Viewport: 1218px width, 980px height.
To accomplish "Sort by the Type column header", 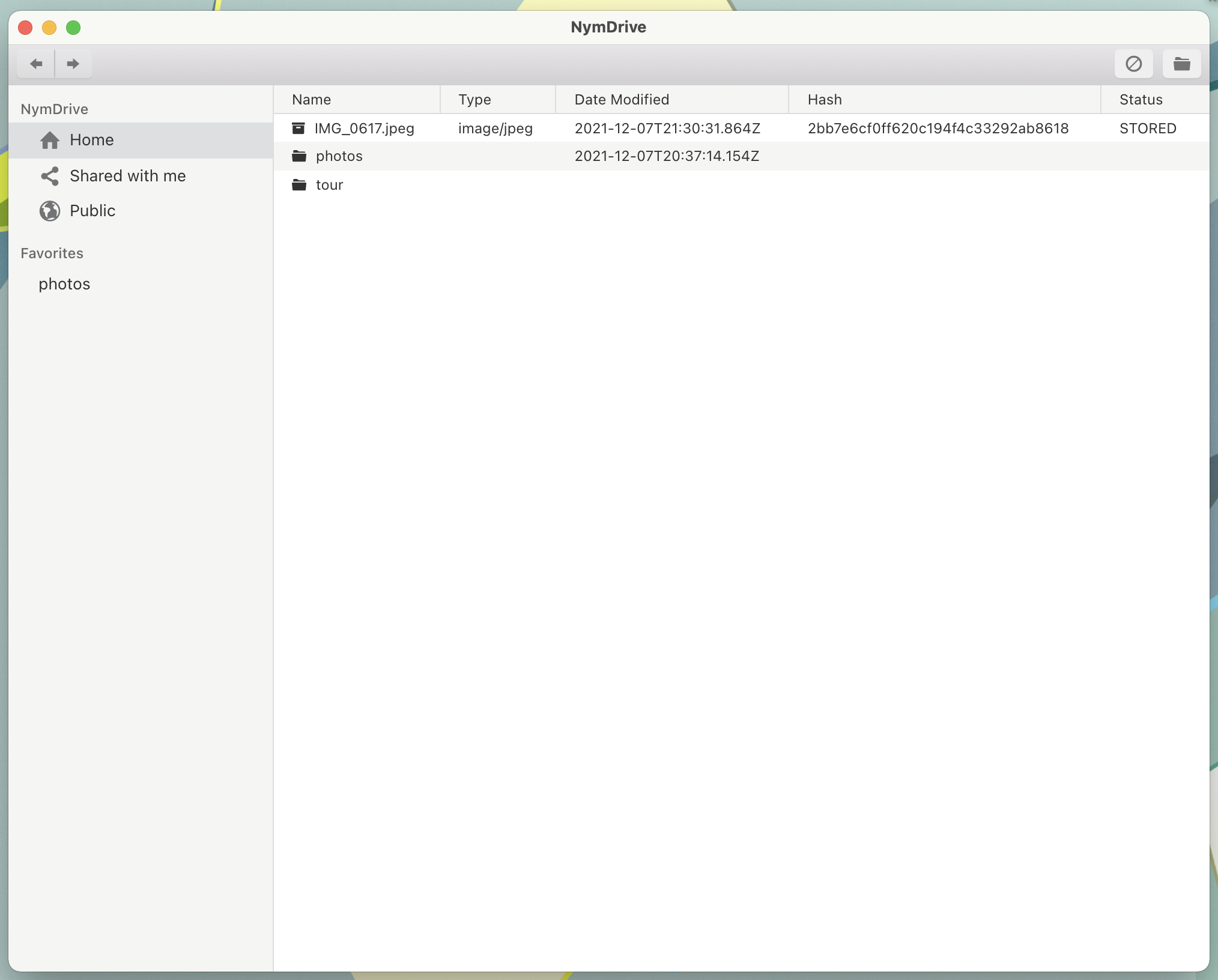I will 474,100.
